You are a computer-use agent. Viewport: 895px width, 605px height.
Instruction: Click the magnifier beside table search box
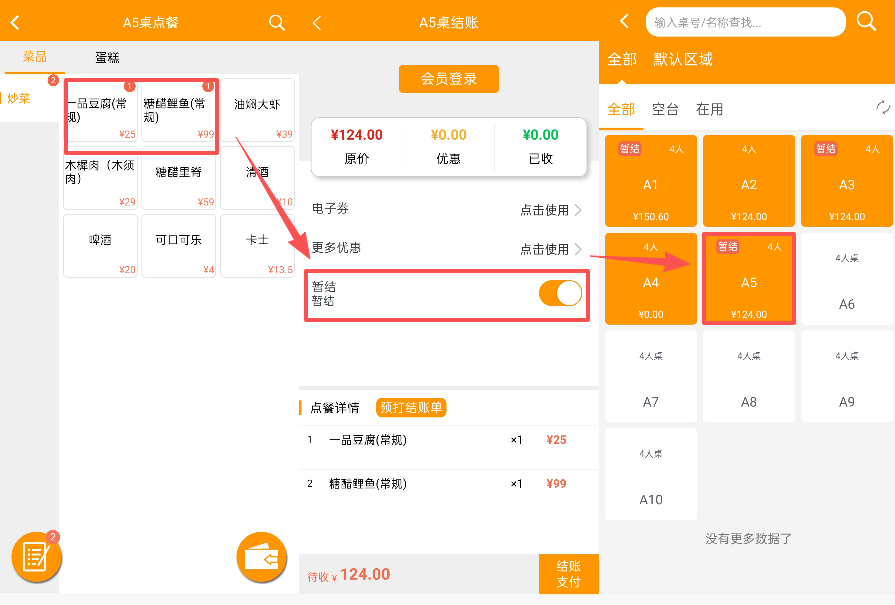(866, 21)
